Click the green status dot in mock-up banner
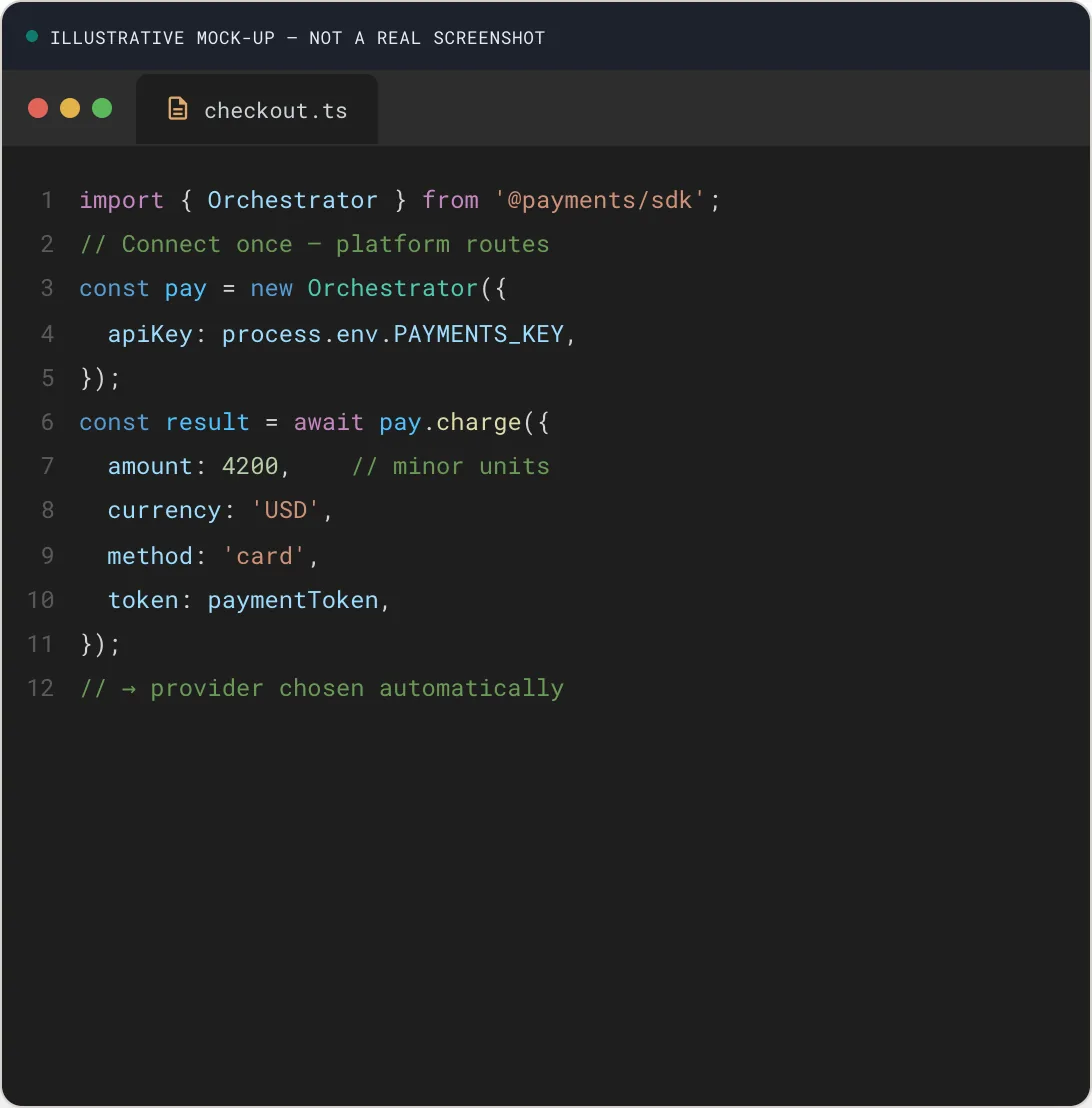The width and height of the screenshot is (1092, 1108). tap(32, 36)
